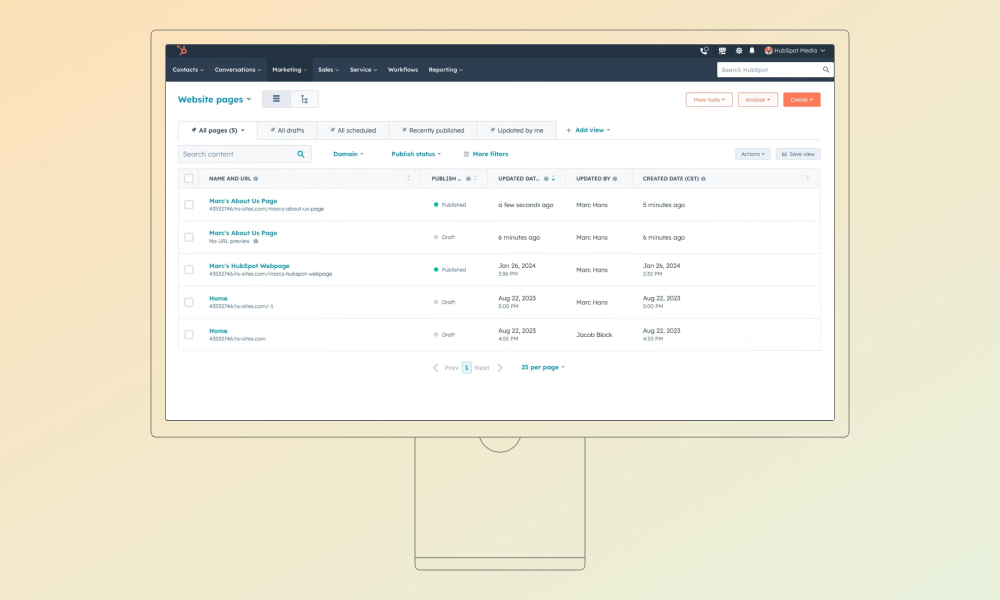The width and height of the screenshot is (1000, 600).
Task: Open the 25 per page dropdown
Action: coord(541,367)
